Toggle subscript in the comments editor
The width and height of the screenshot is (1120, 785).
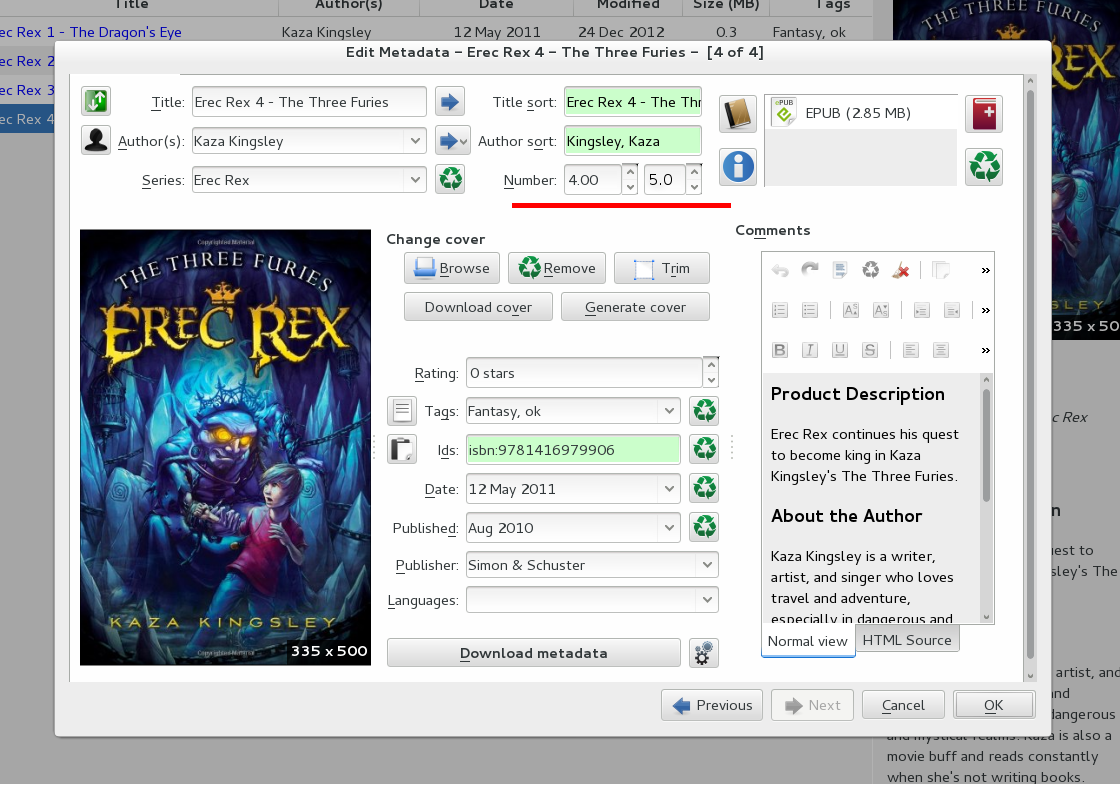point(881,310)
